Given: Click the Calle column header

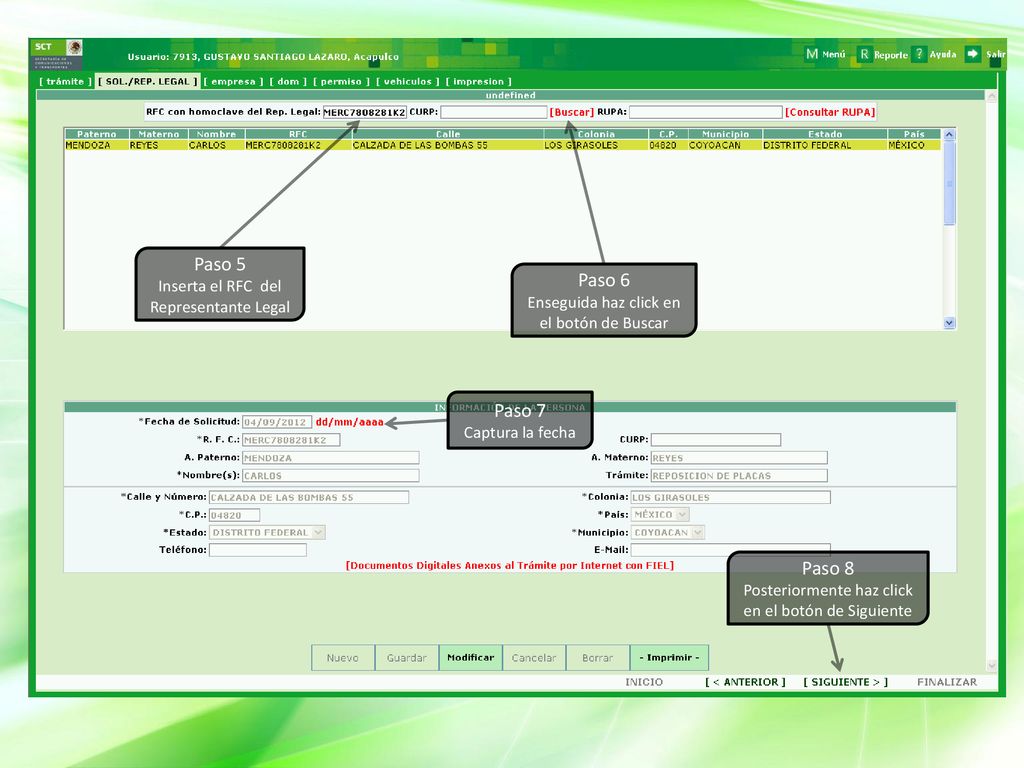Looking at the screenshot, I should [x=448, y=134].
